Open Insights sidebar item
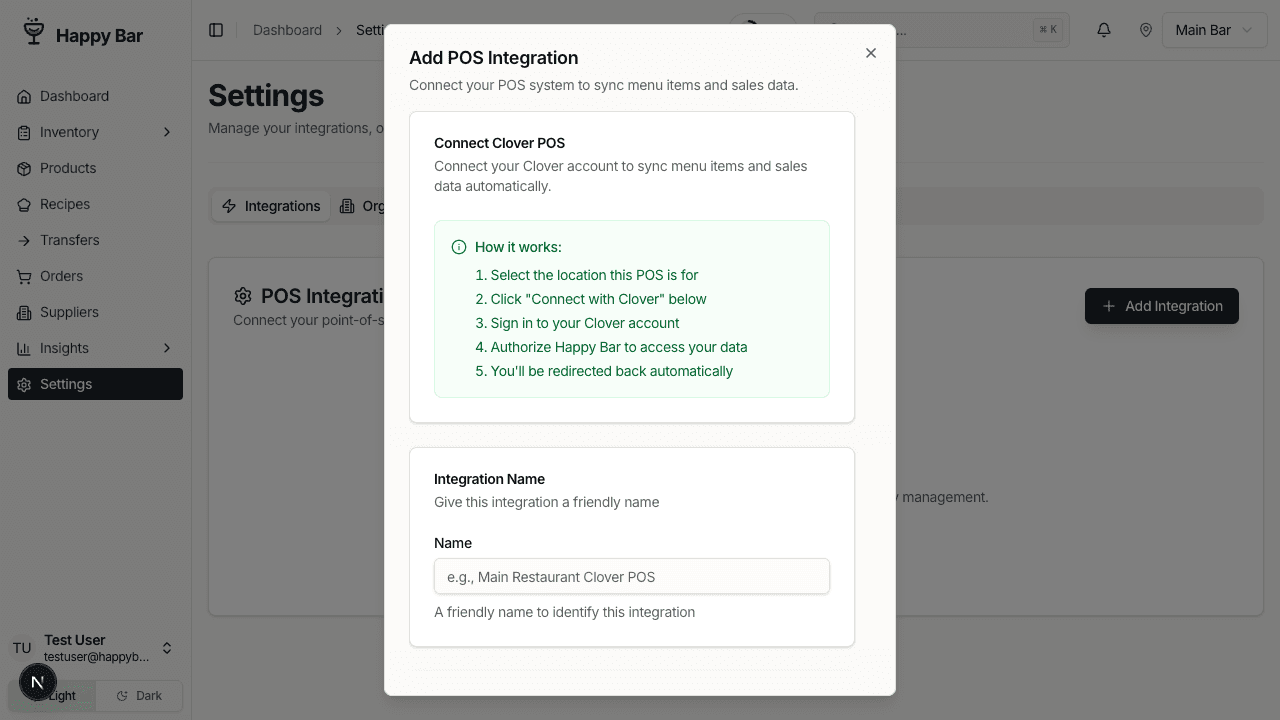This screenshot has height=720, width=1280. (x=95, y=348)
